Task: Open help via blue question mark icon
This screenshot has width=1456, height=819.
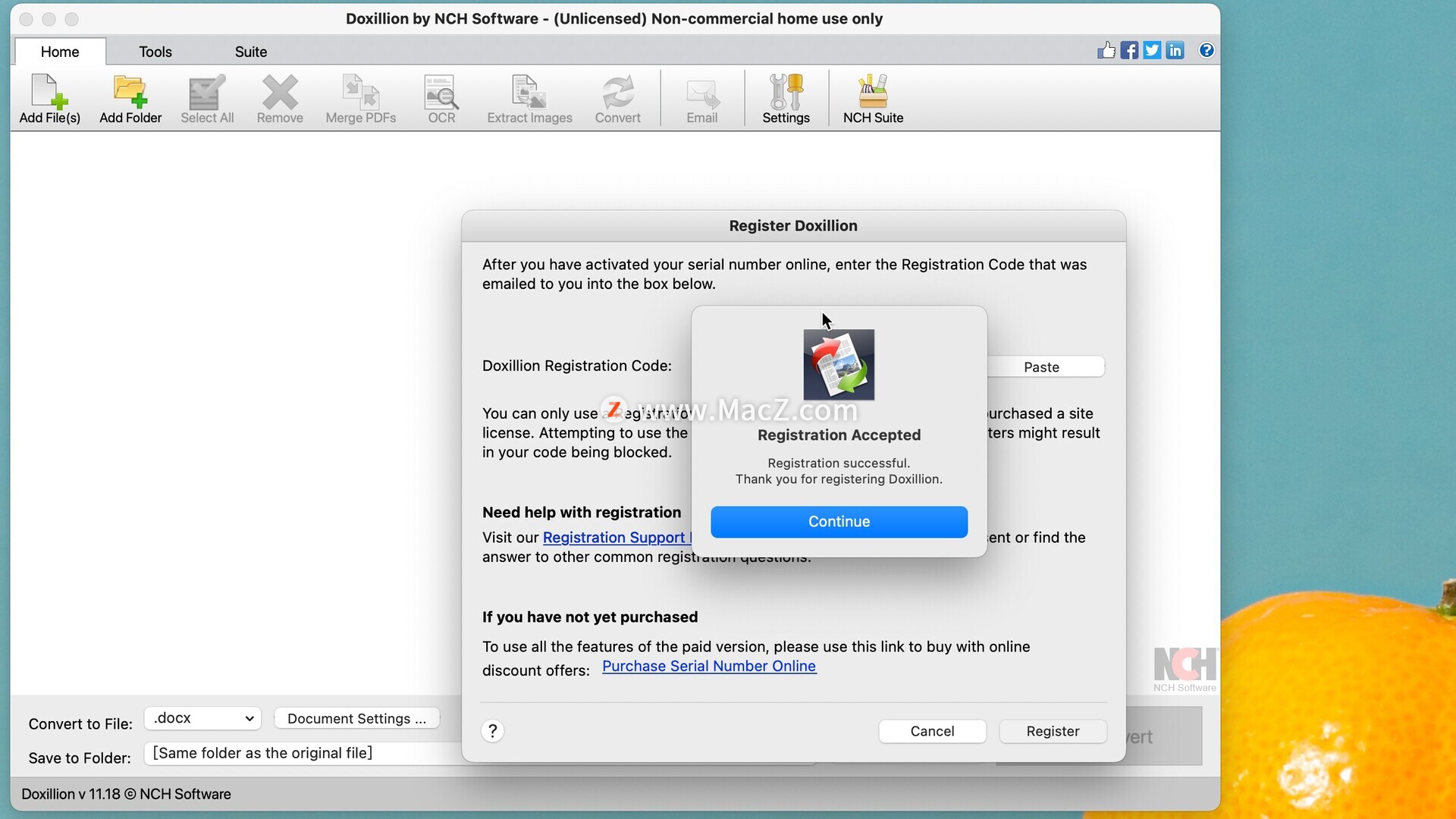Action: (x=1207, y=50)
